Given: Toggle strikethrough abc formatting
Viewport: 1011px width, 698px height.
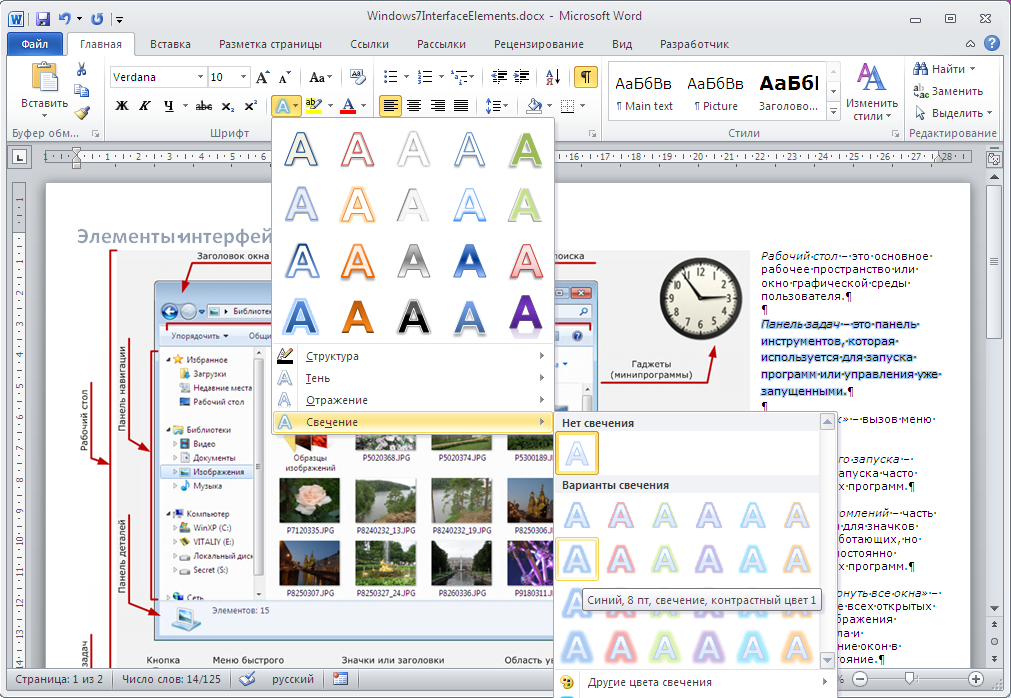Looking at the screenshot, I should click(x=204, y=106).
